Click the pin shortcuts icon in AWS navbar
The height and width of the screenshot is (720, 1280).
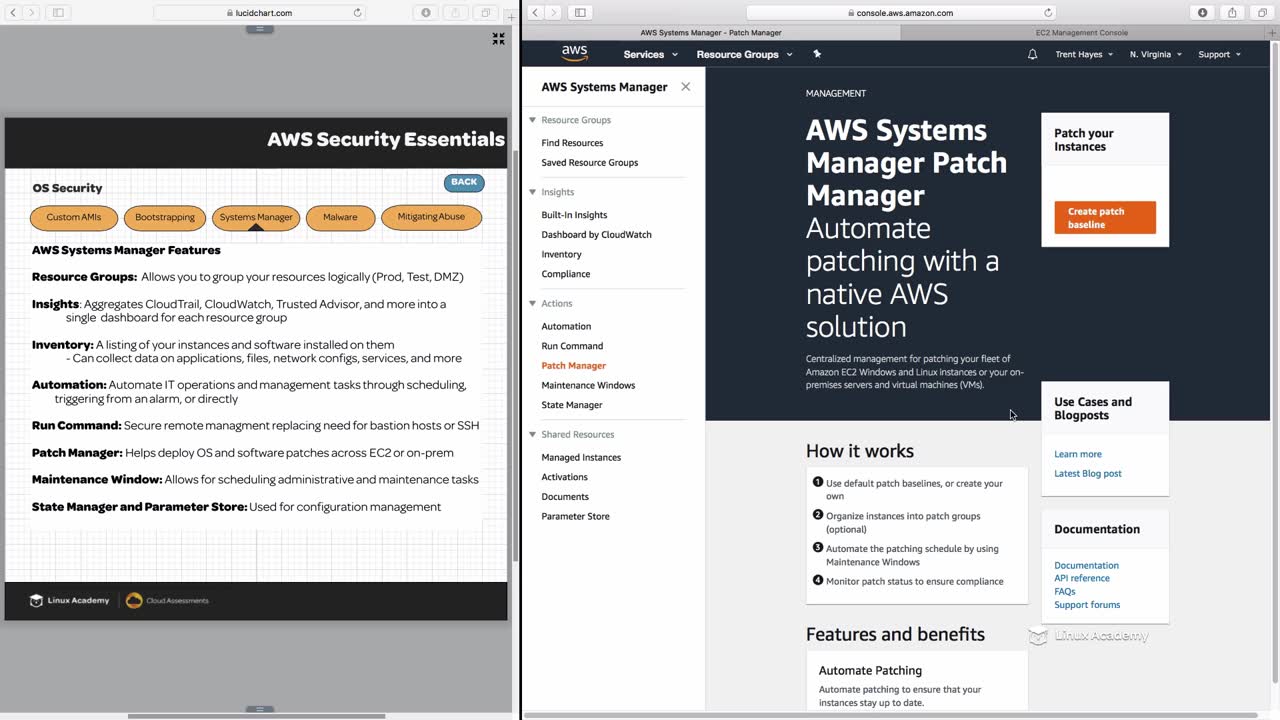(x=817, y=54)
